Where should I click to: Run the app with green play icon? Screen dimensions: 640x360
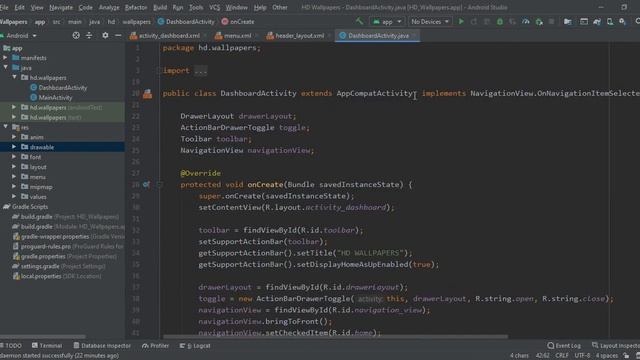(x=461, y=21)
